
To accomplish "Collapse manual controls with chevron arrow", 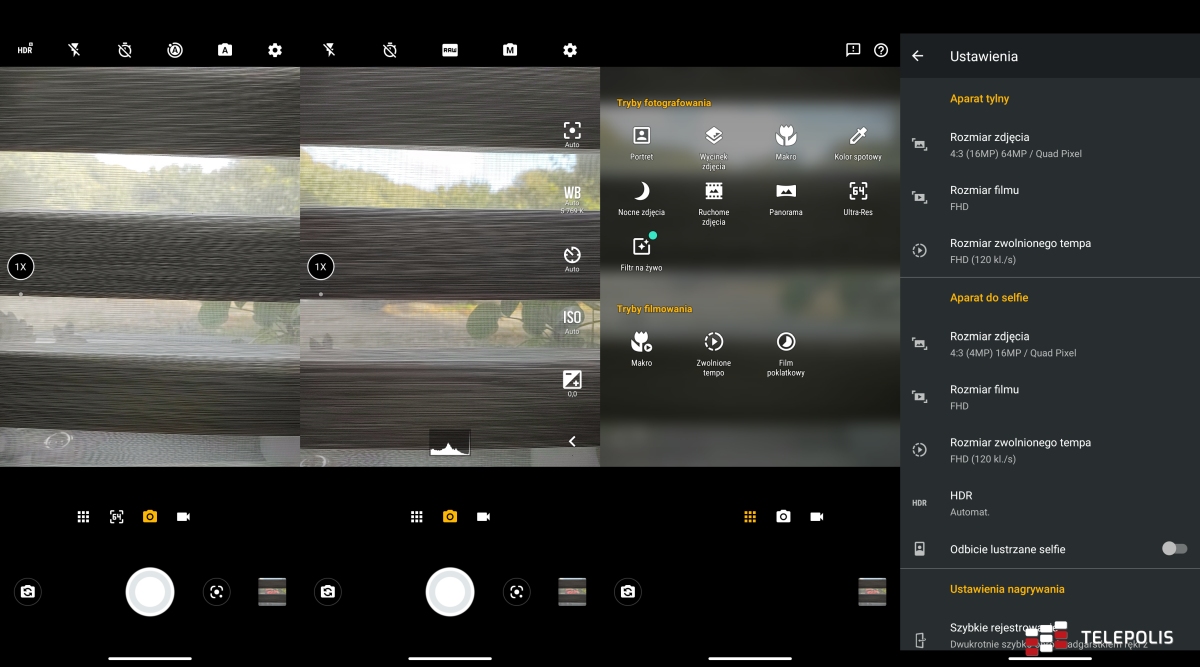I will [572, 441].
